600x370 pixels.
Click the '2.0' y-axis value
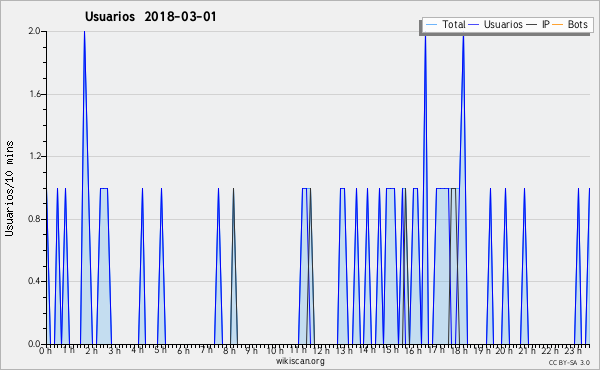pyautogui.click(x=34, y=31)
